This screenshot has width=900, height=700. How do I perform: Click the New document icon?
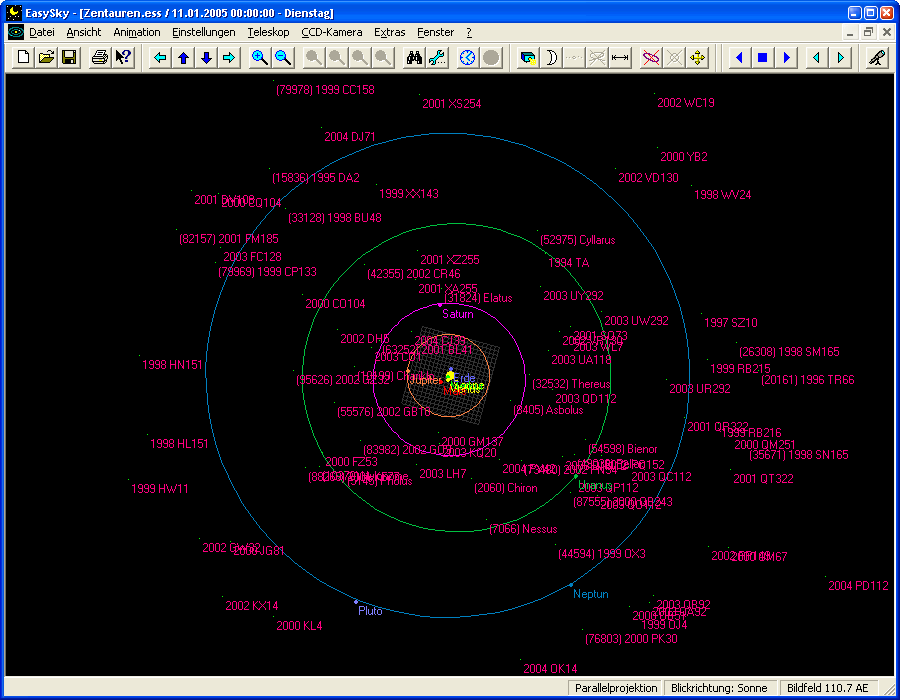pos(24,58)
